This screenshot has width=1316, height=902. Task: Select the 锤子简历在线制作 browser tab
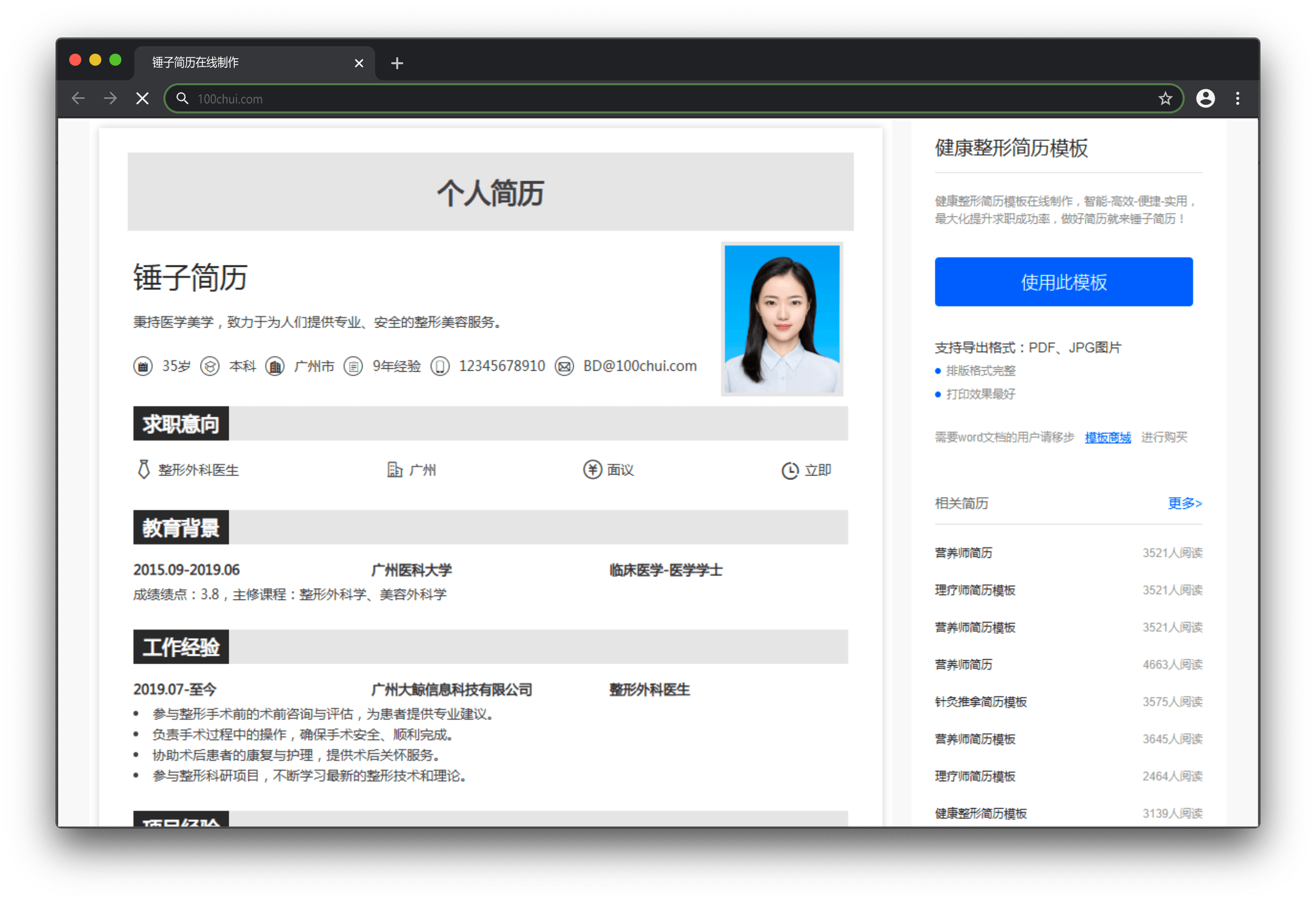pyautogui.click(x=254, y=62)
